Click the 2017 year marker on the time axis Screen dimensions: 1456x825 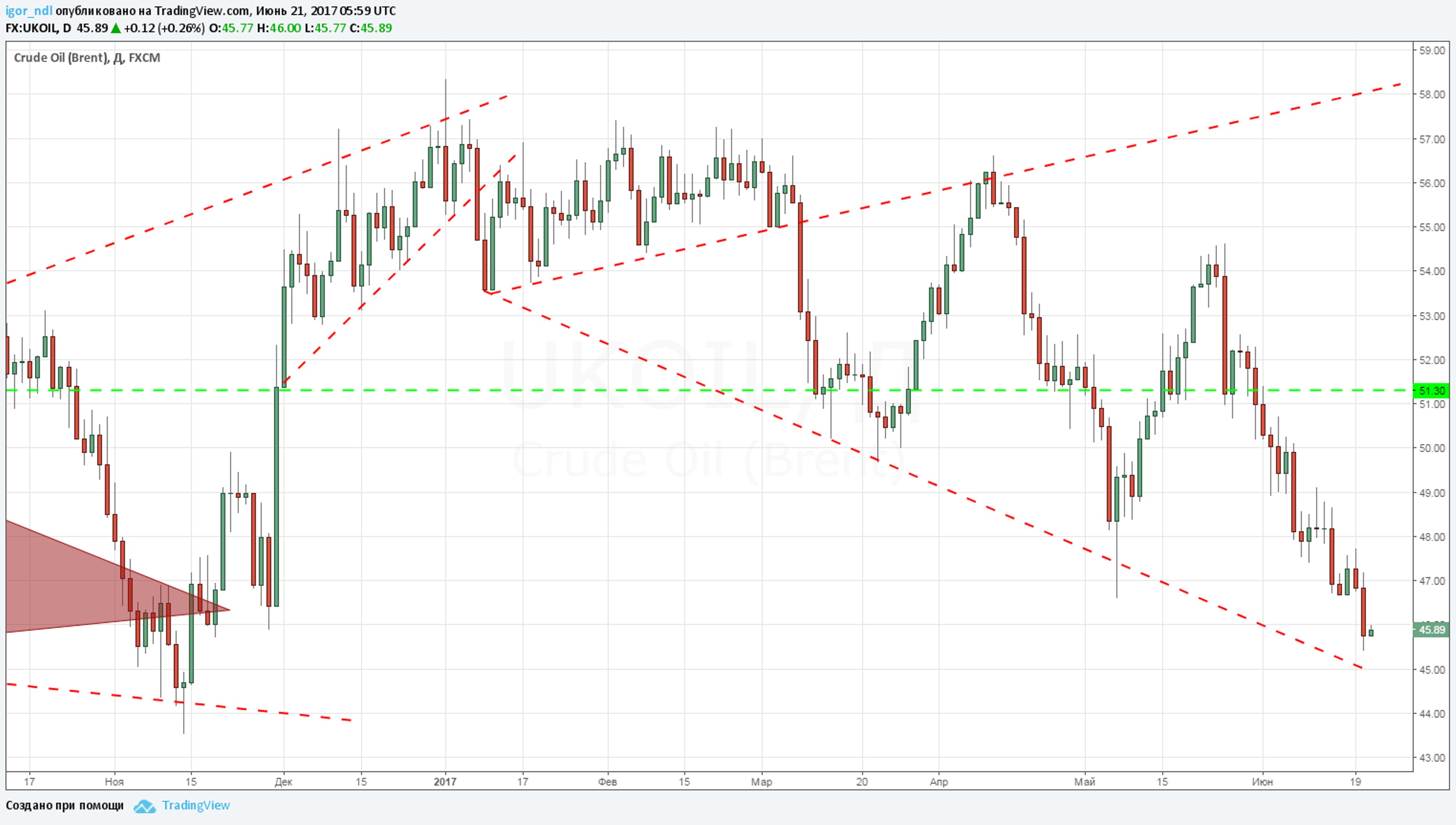pyautogui.click(x=445, y=782)
